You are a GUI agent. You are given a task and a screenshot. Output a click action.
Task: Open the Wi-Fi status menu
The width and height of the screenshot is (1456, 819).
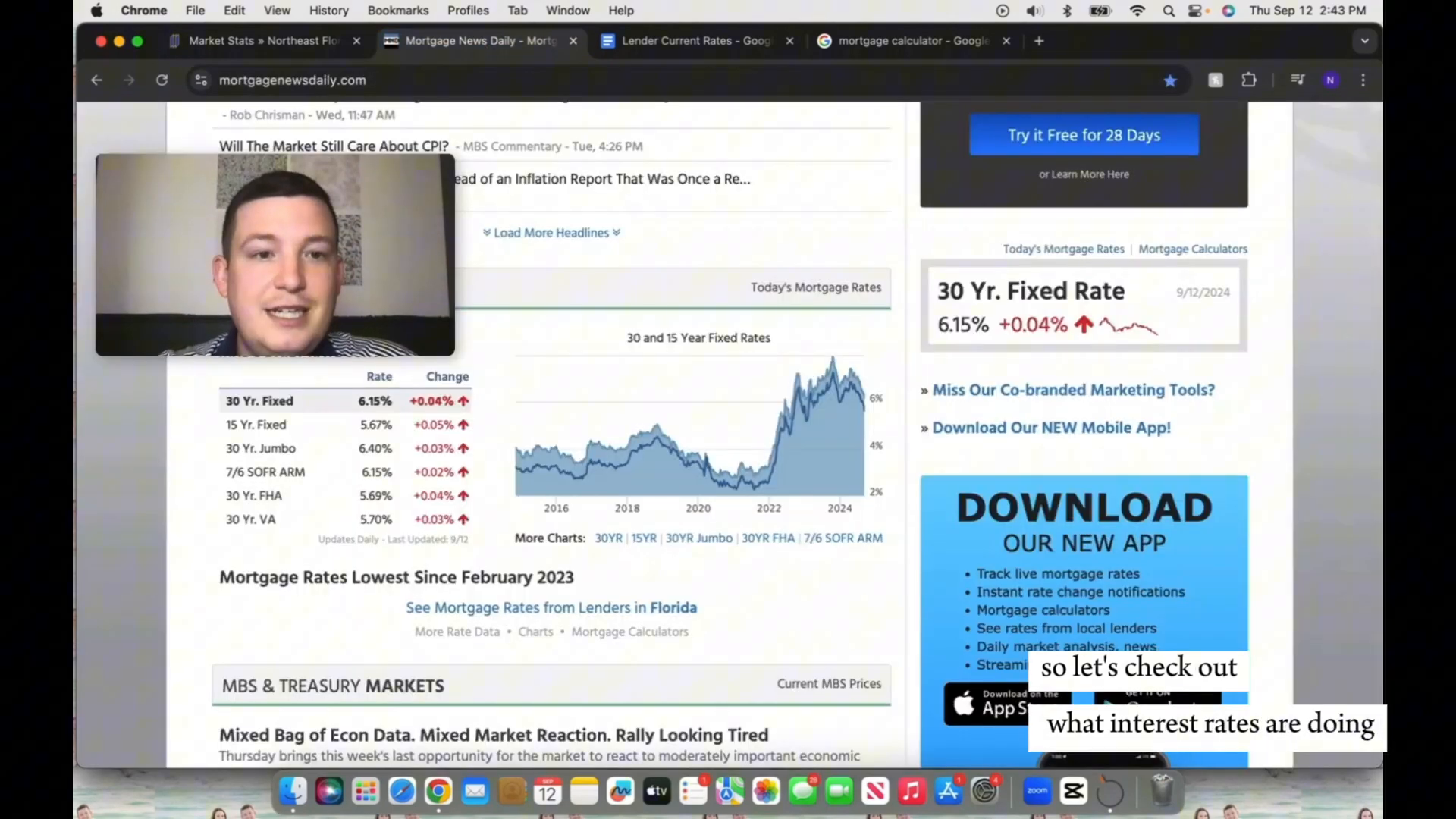pos(1137,11)
